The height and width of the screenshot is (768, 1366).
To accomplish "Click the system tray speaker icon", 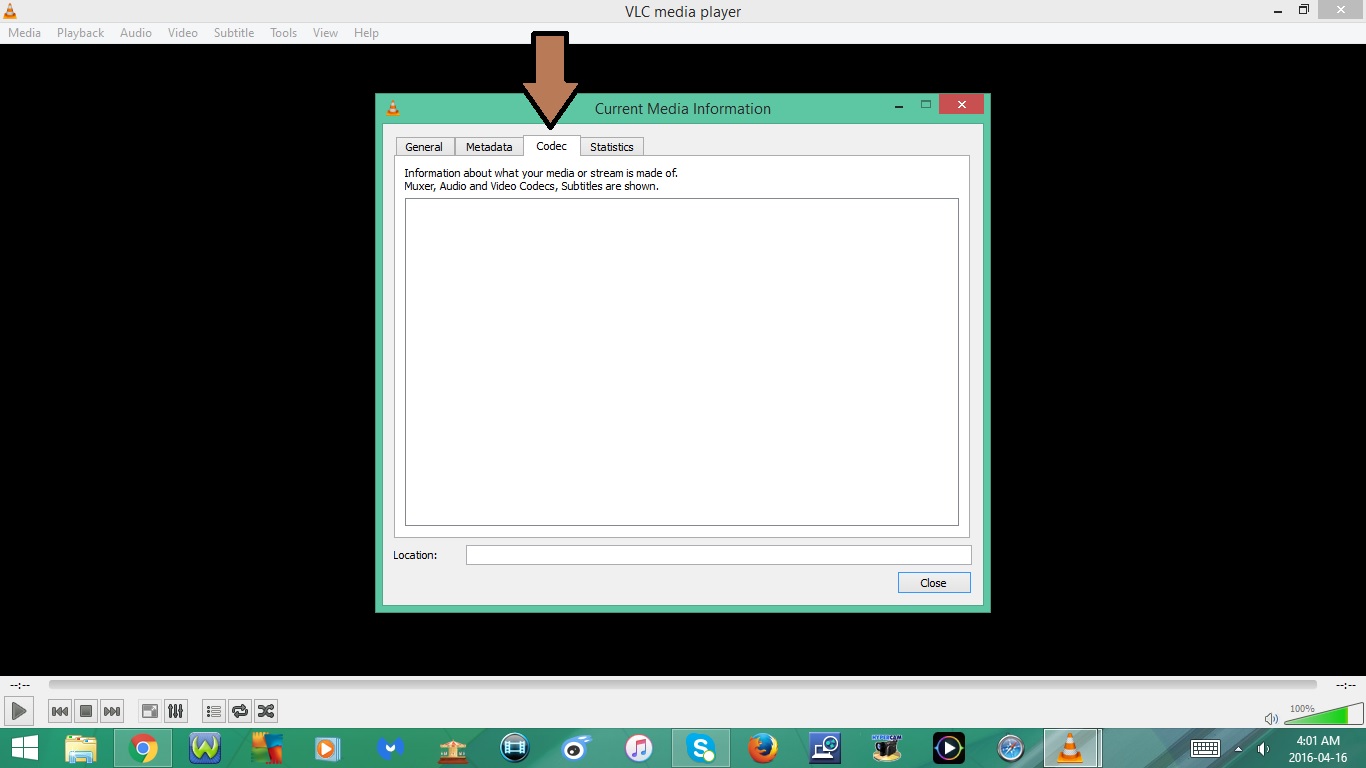I will [1263, 749].
